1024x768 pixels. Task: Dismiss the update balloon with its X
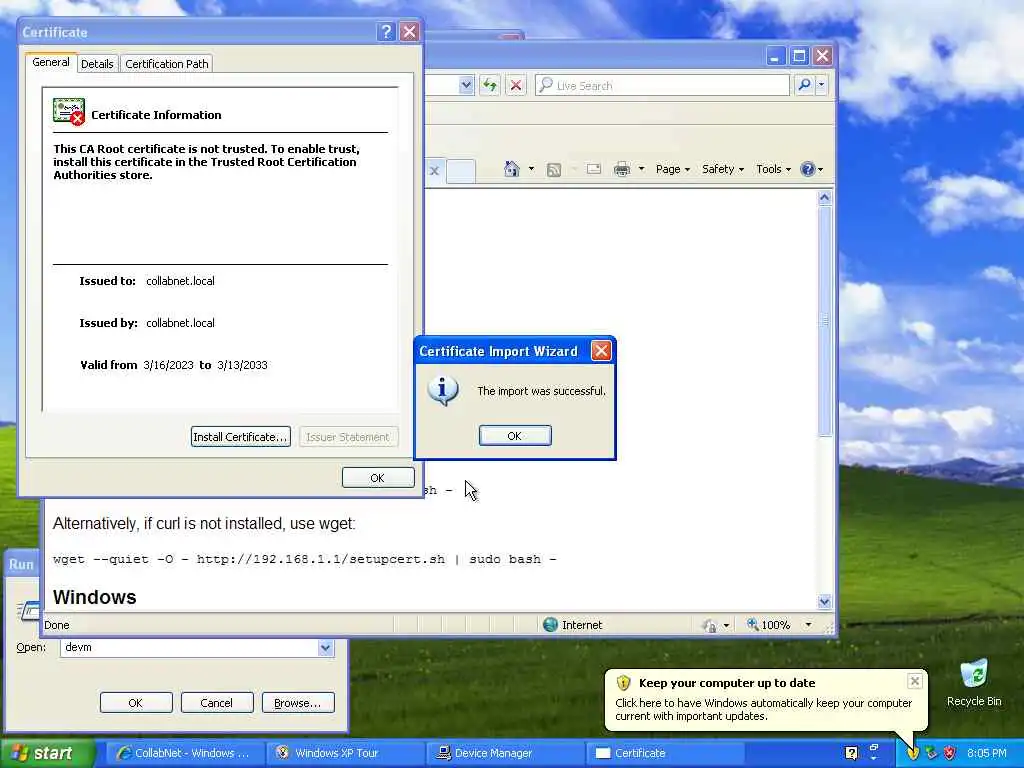pyautogui.click(x=914, y=681)
